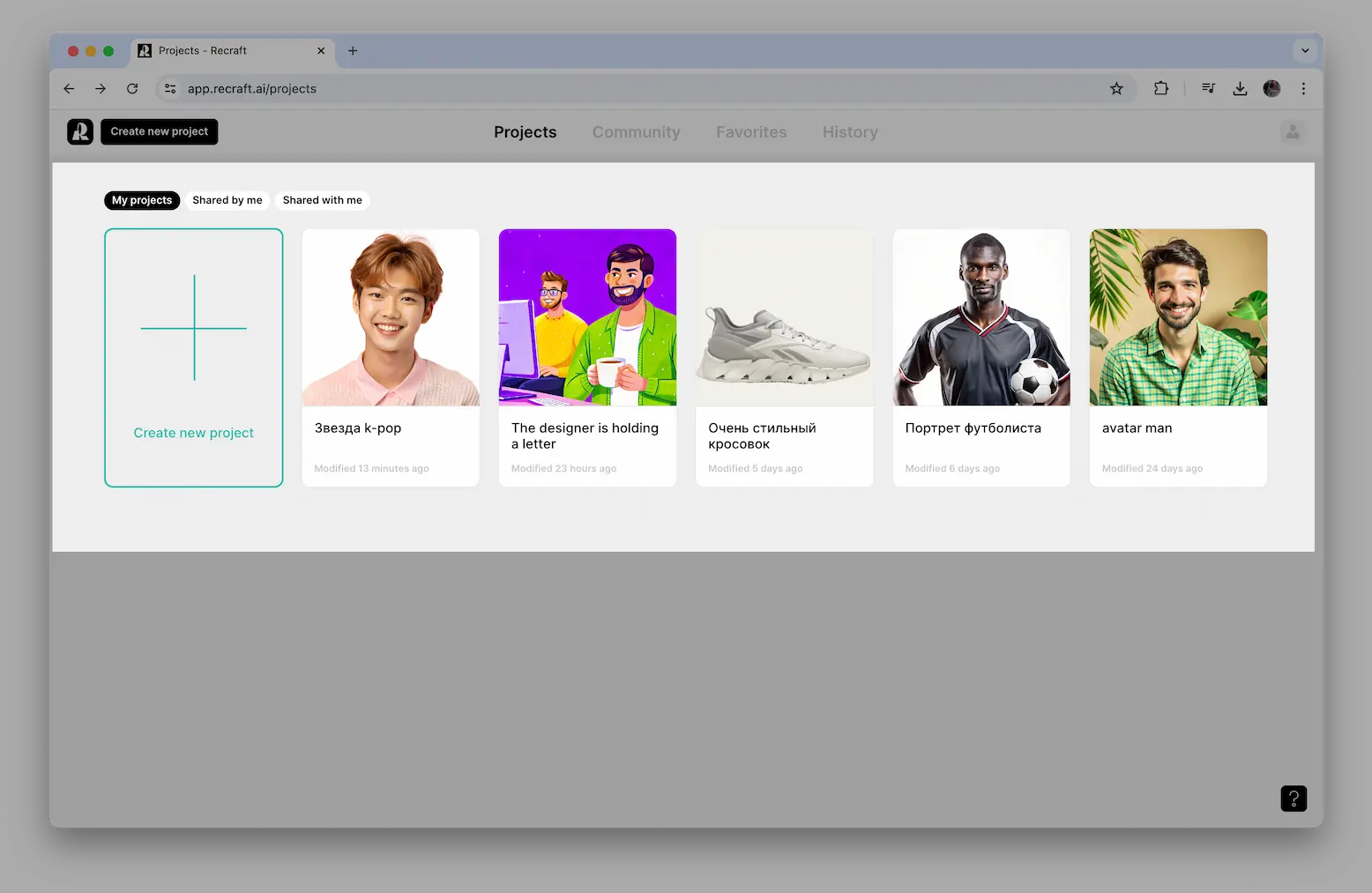Open the Favorites tab
The width and height of the screenshot is (1372, 893).
pyautogui.click(x=751, y=132)
